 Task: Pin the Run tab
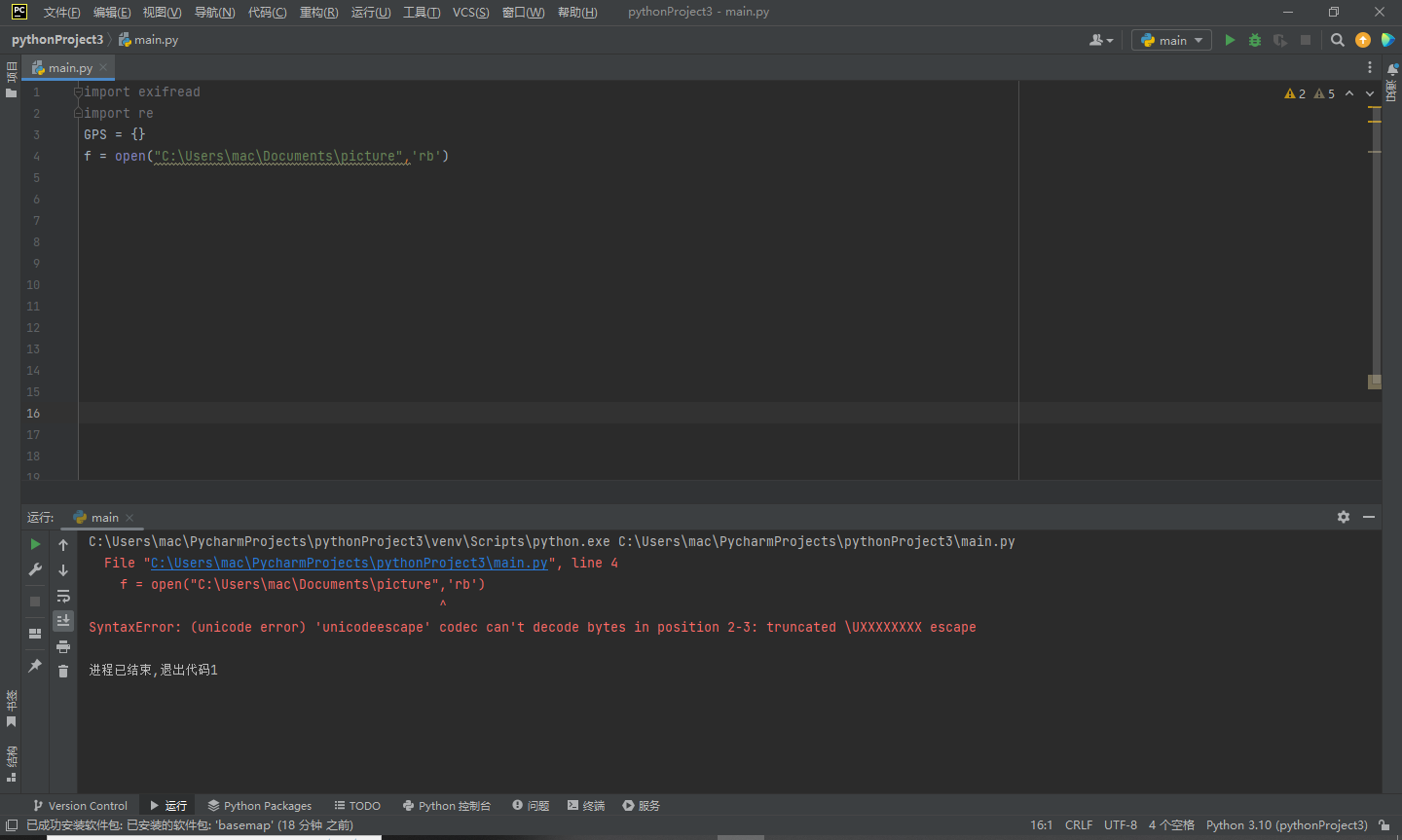click(35, 666)
